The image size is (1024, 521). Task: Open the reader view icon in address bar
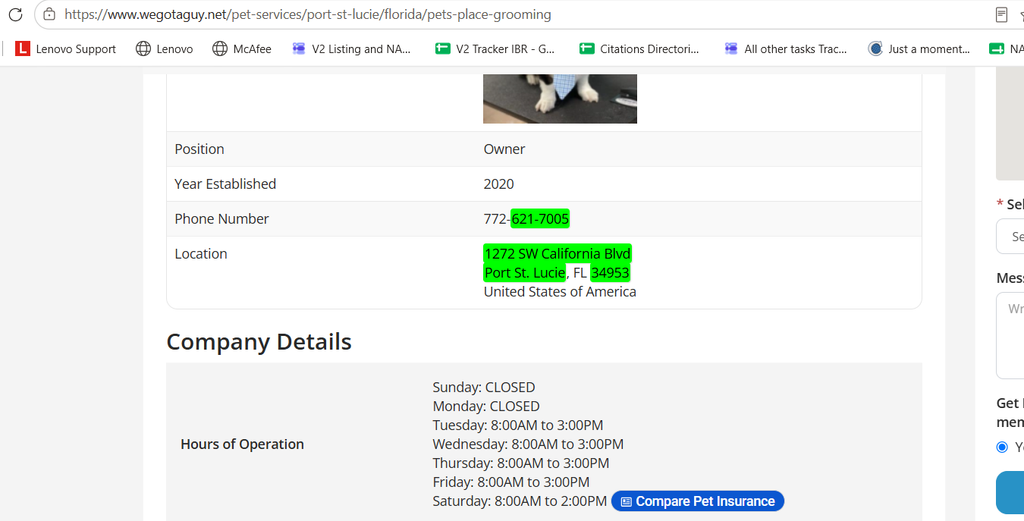point(1001,14)
